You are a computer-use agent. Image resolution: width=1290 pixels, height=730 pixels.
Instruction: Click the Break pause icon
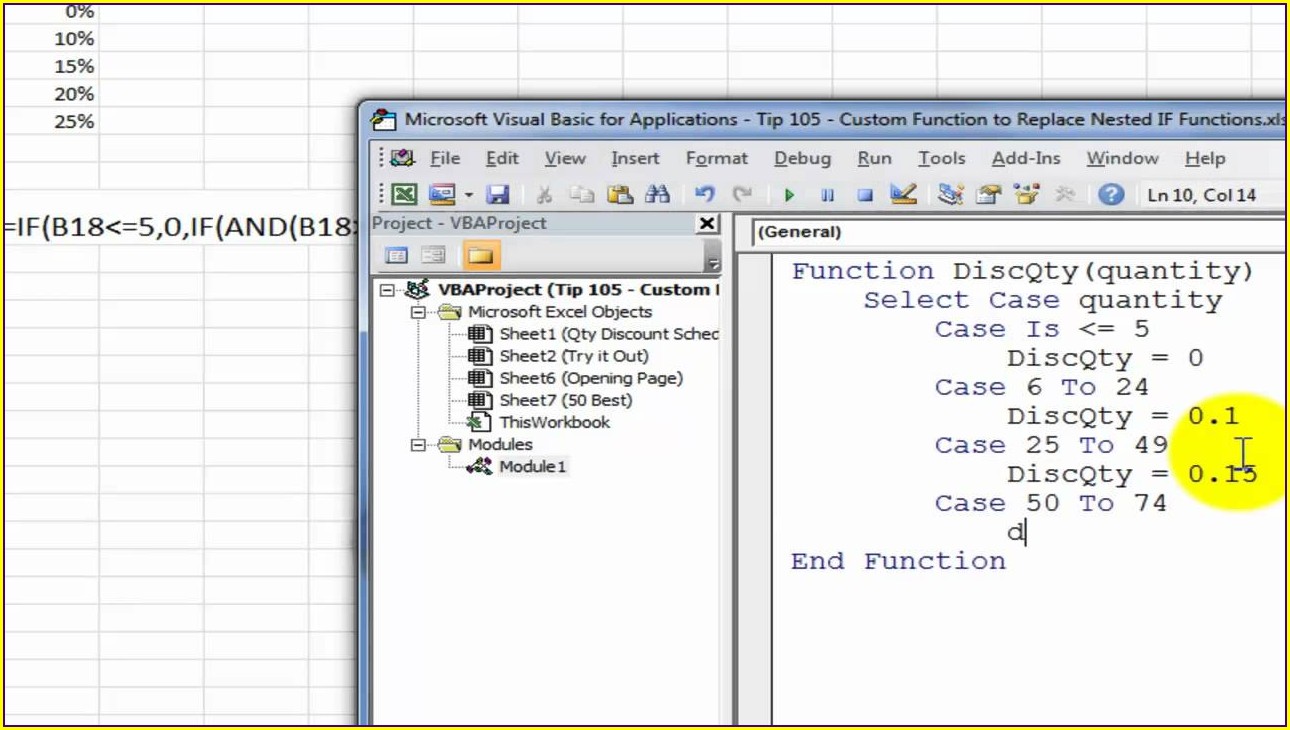(827, 195)
